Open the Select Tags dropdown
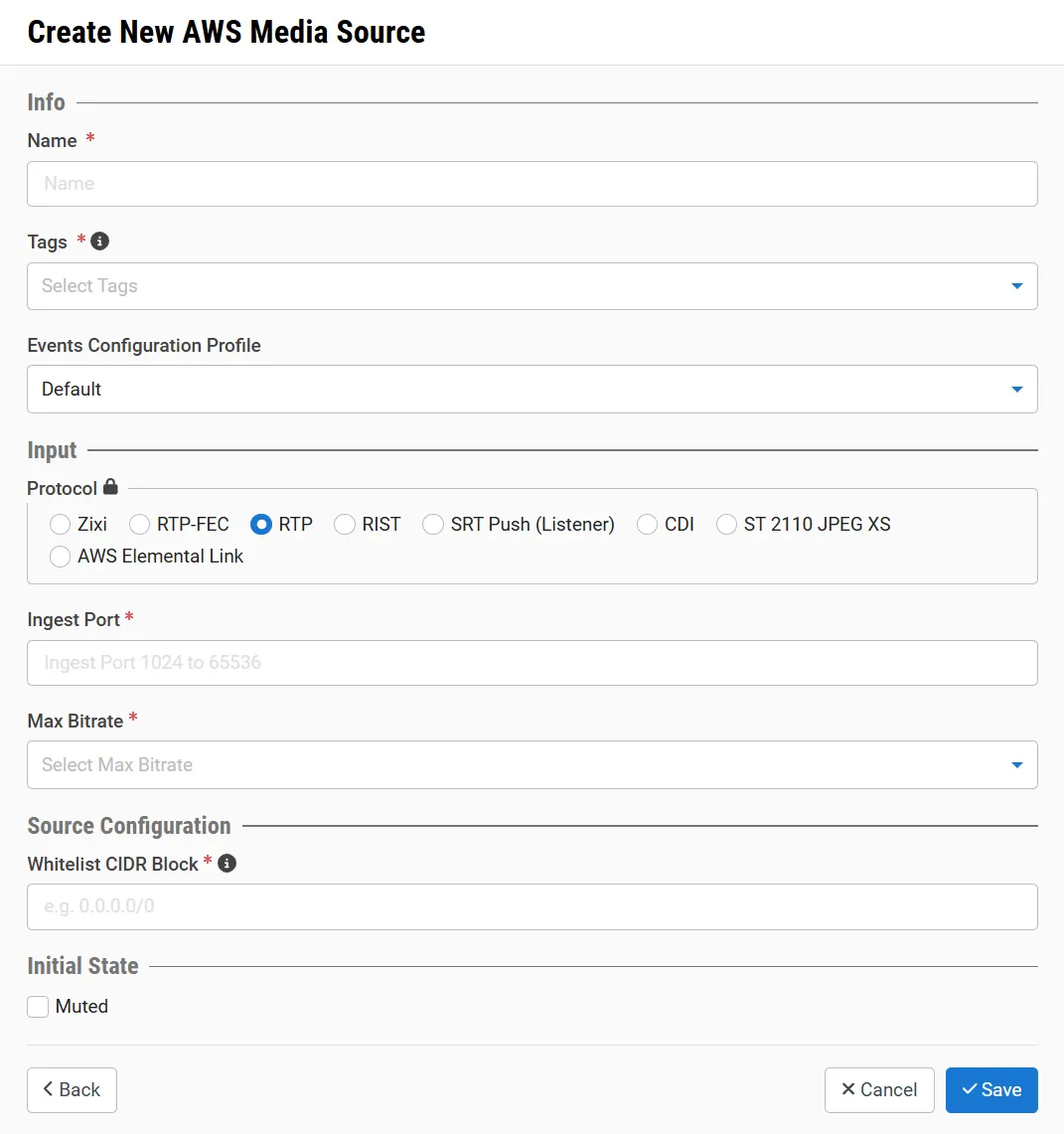1064x1134 pixels. [532, 286]
